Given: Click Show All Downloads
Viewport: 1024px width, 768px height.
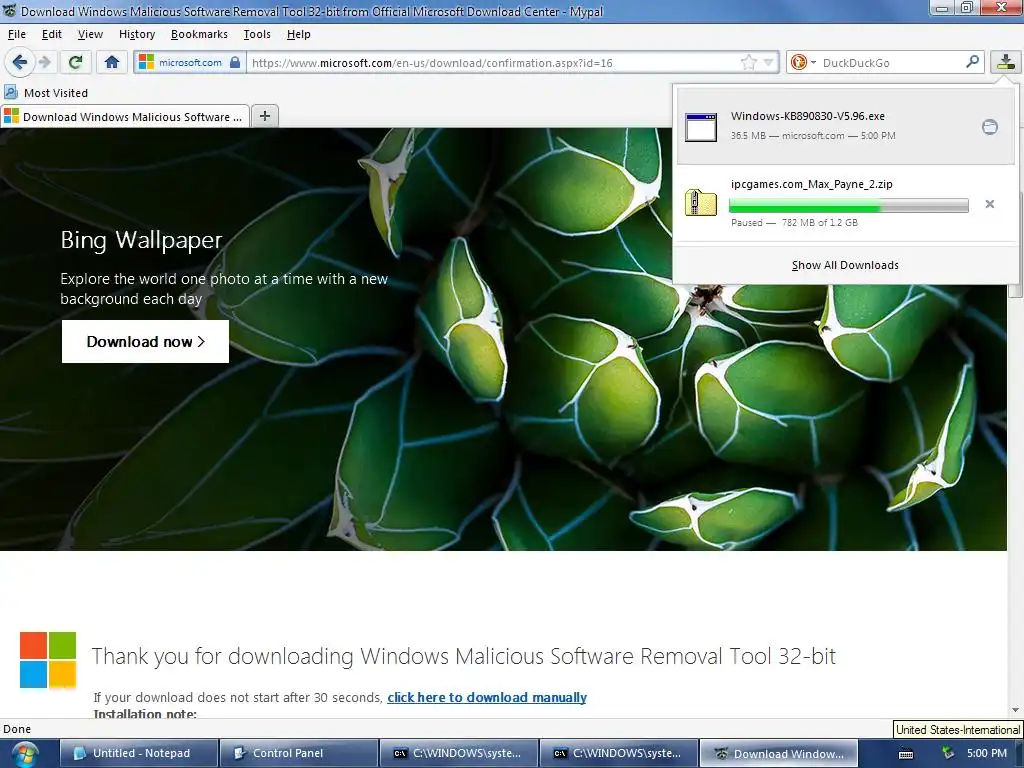Looking at the screenshot, I should pos(845,265).
